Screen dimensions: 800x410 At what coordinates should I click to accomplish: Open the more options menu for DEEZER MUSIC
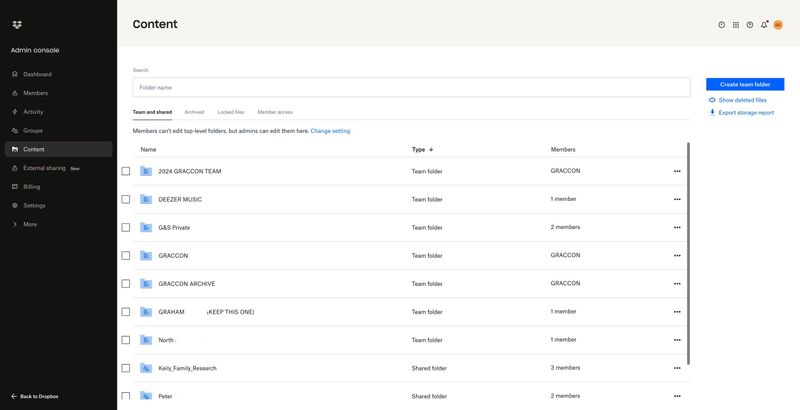[677, 199]
